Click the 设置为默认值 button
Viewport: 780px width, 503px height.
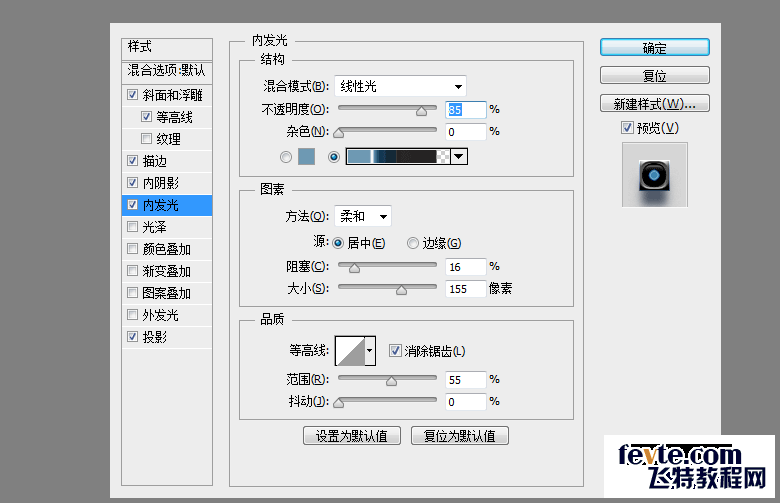coord(352,436)
